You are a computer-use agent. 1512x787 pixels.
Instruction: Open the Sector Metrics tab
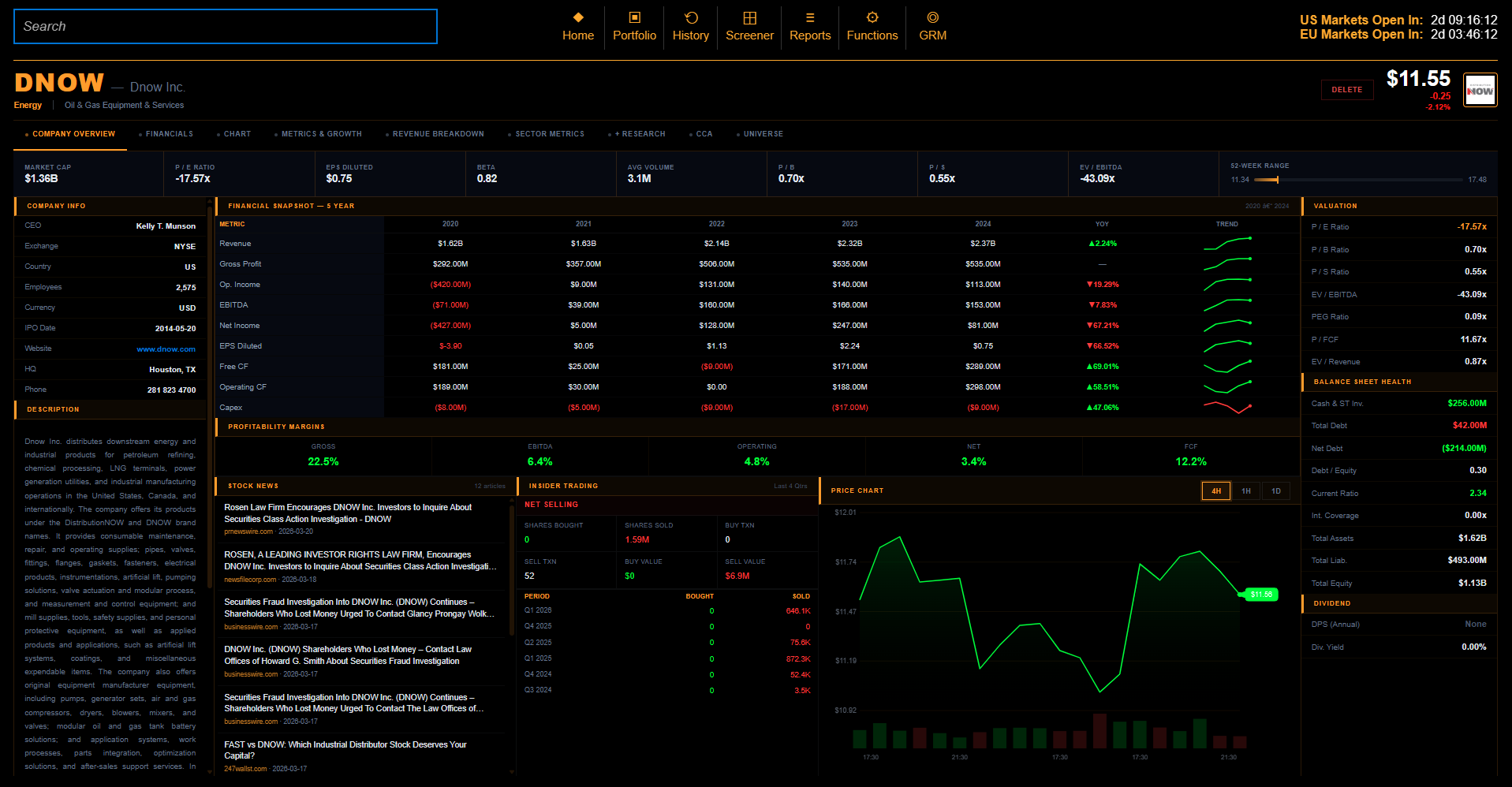tap(547, 134)
